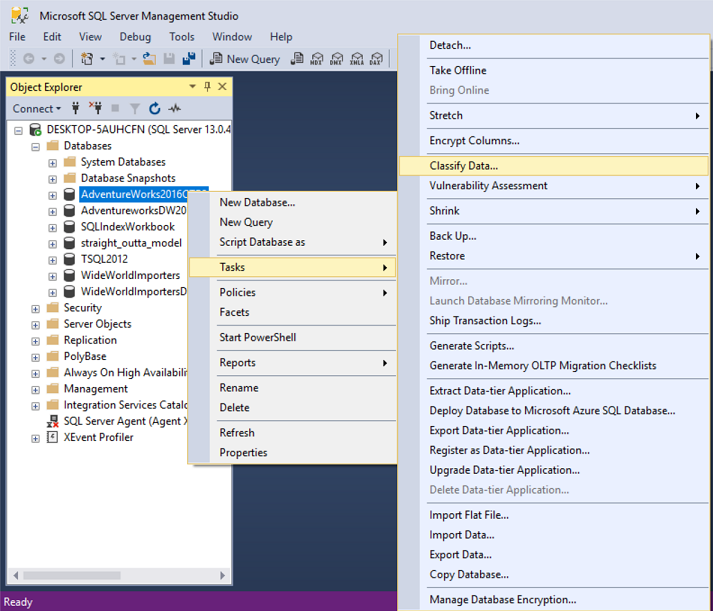Click the Filter icon in Object Explorer

click(135, 109)
